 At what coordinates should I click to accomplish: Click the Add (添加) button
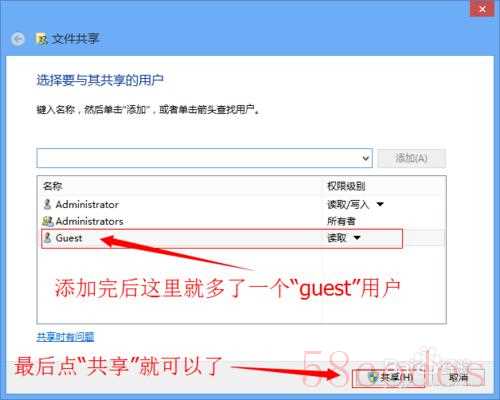point(412,158)
